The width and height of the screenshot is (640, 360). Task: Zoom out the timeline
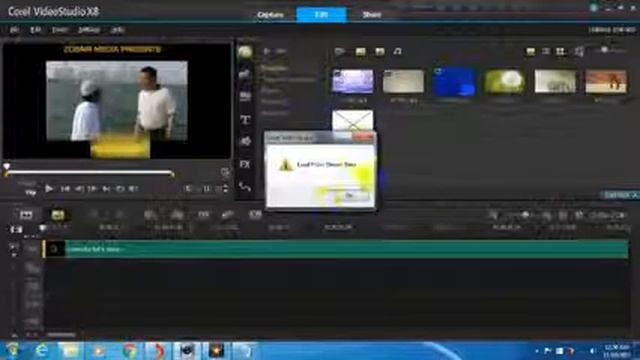coord(493,215)
